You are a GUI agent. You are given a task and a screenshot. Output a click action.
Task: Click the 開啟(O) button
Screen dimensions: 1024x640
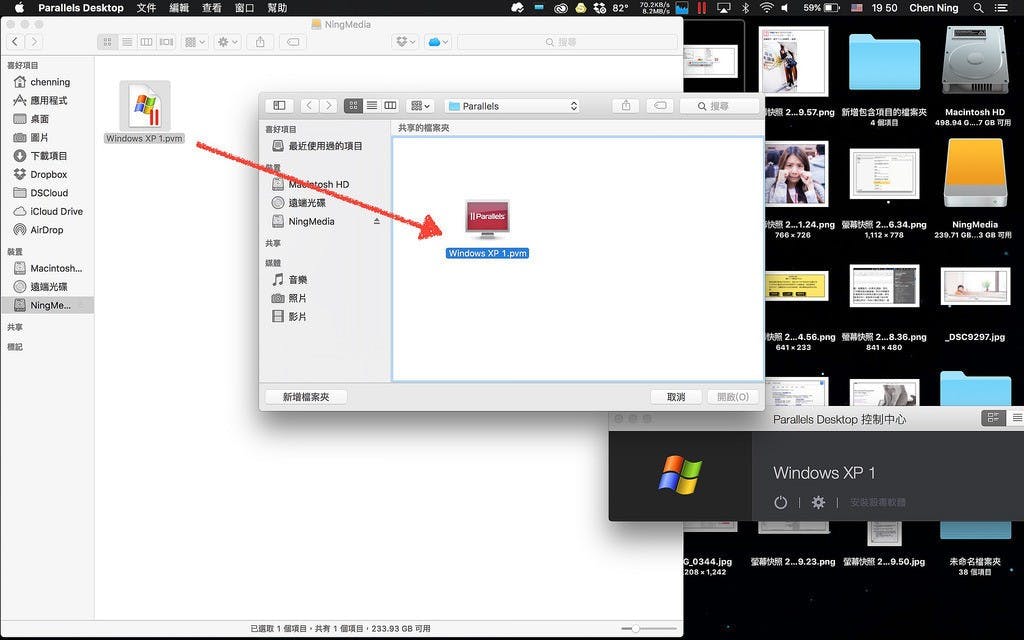tap(733, 396)
